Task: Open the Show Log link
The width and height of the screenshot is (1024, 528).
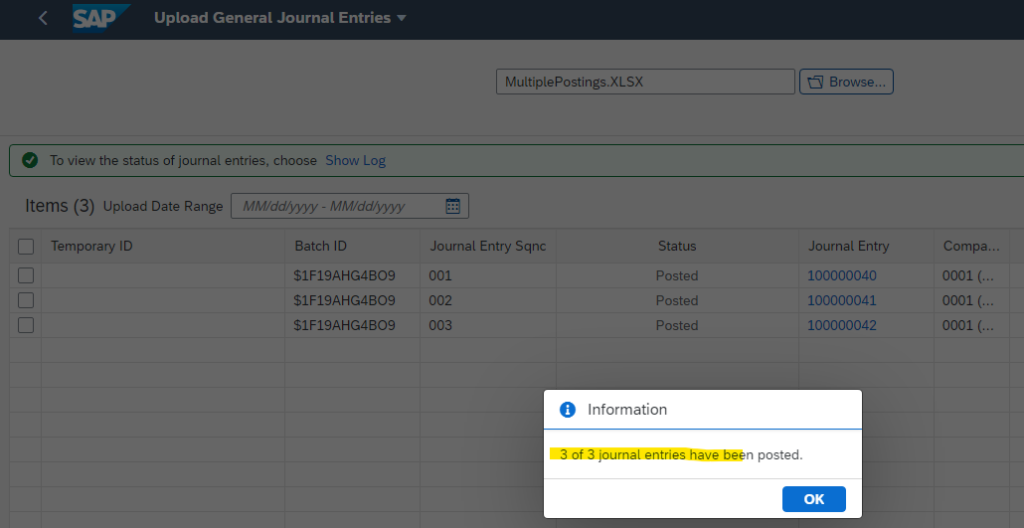Action: click(x=355, y=160)
